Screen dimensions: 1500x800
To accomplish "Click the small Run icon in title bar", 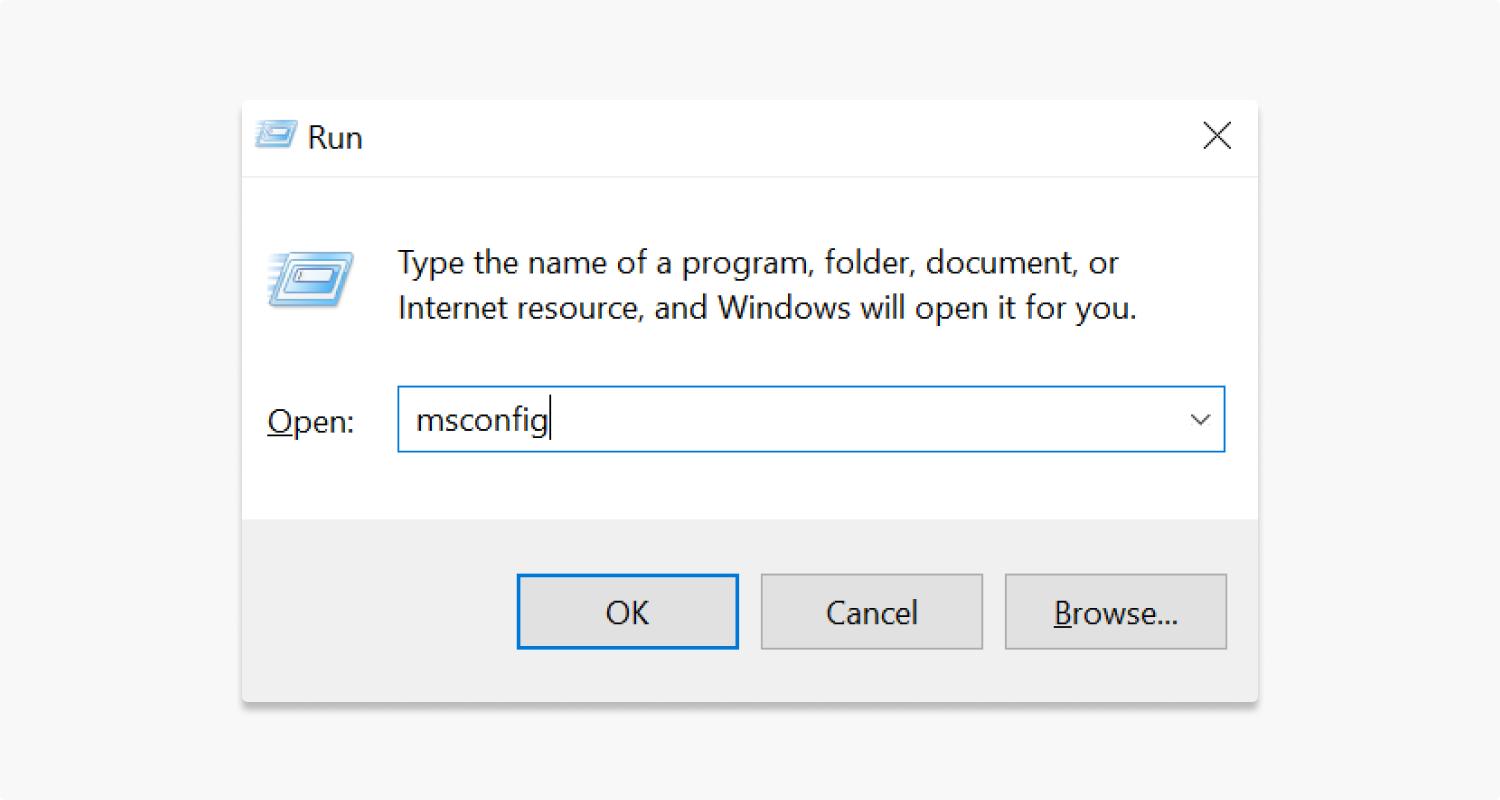I will click(x=276, y=135).
